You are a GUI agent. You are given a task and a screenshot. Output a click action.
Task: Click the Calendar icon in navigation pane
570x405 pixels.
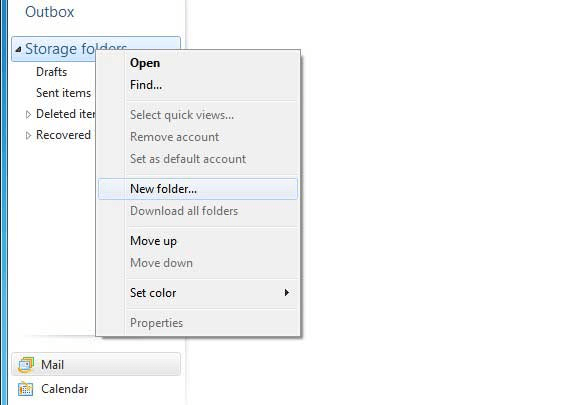25,389
